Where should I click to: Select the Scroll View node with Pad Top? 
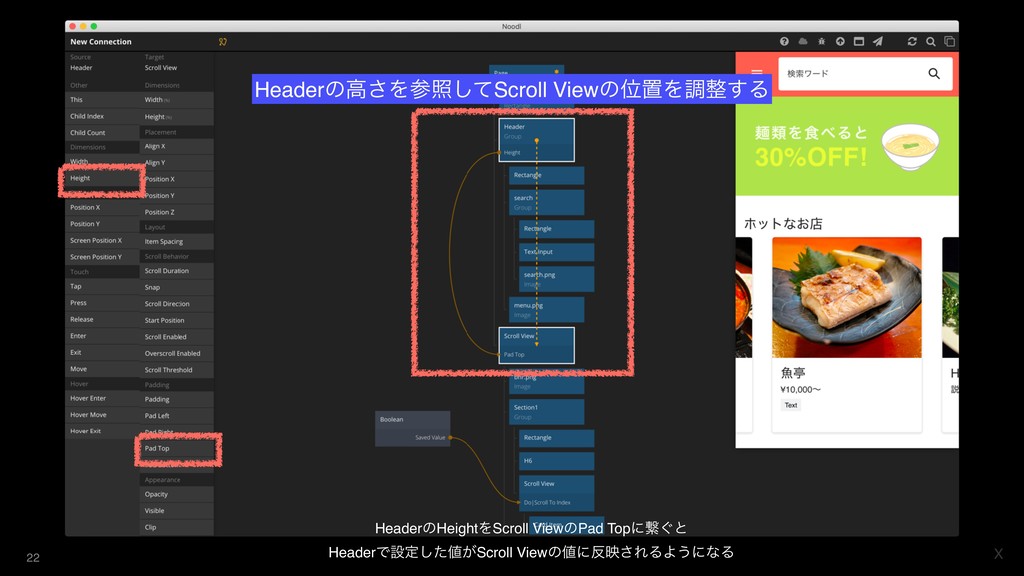click(x=536, y=345)
